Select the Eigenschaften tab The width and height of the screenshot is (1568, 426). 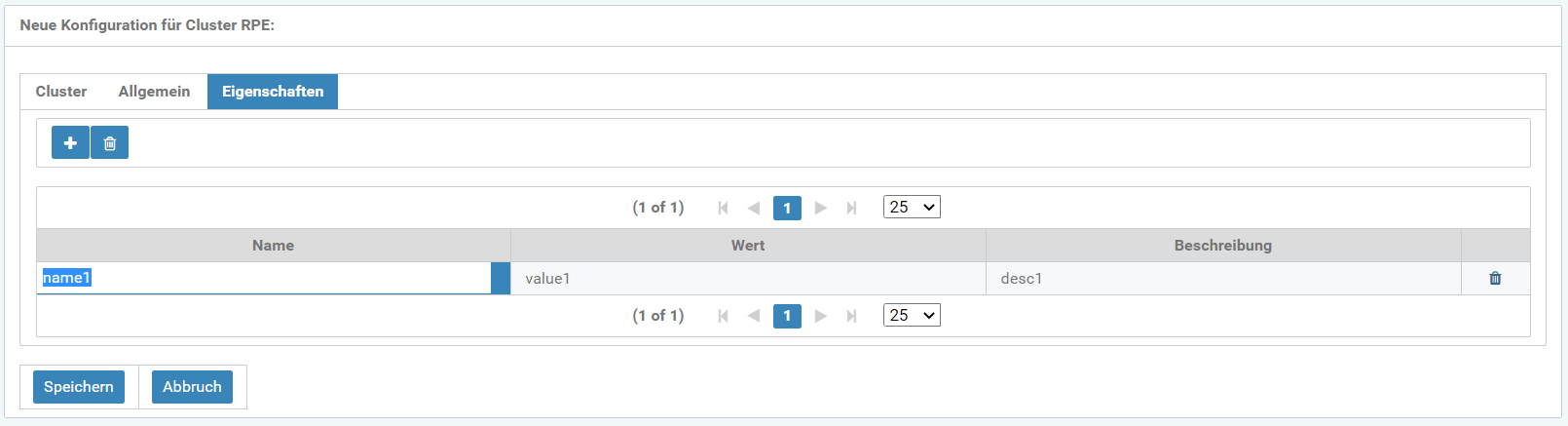pos(273,92)
